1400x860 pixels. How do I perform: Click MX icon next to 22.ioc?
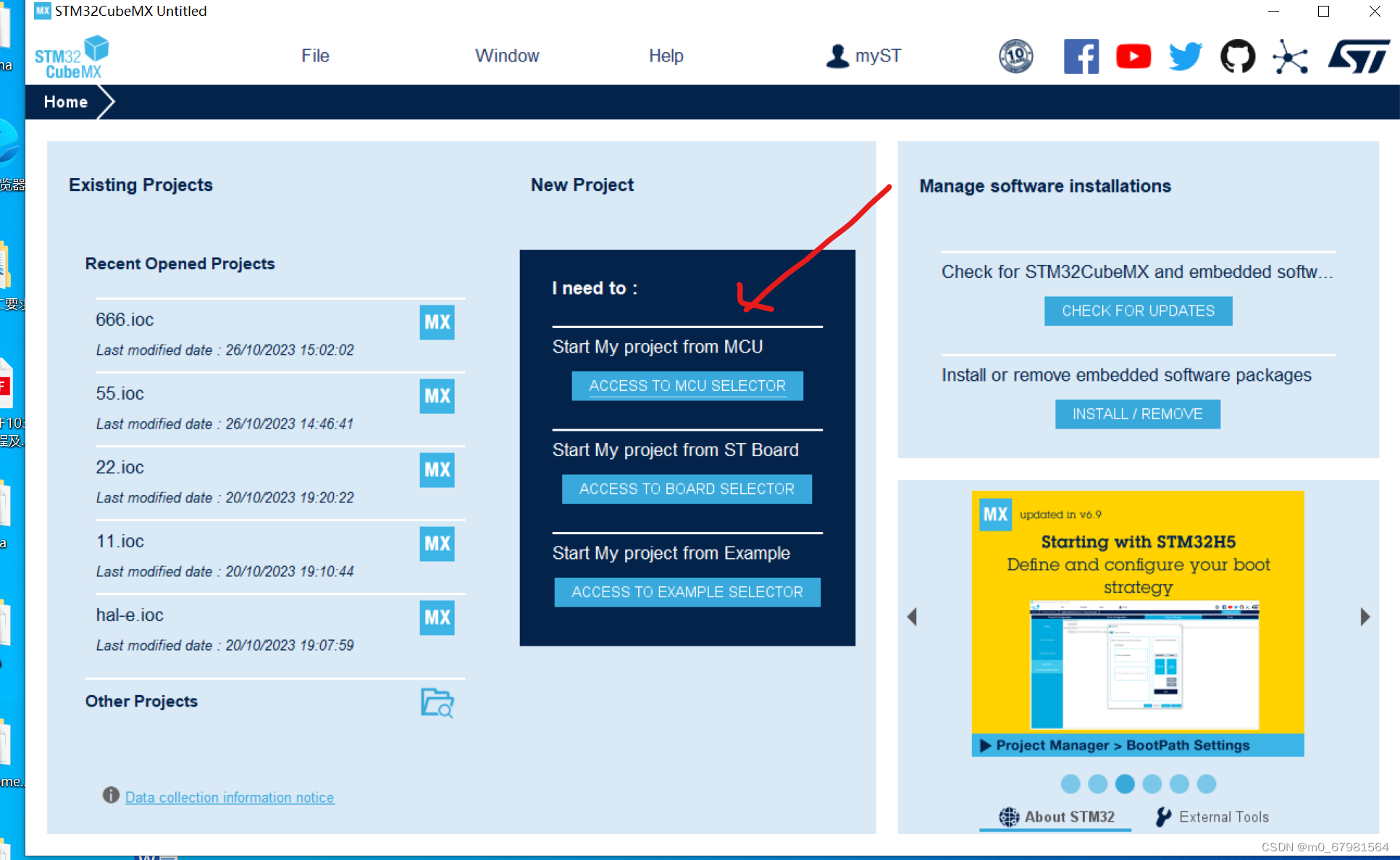point(437,470)
